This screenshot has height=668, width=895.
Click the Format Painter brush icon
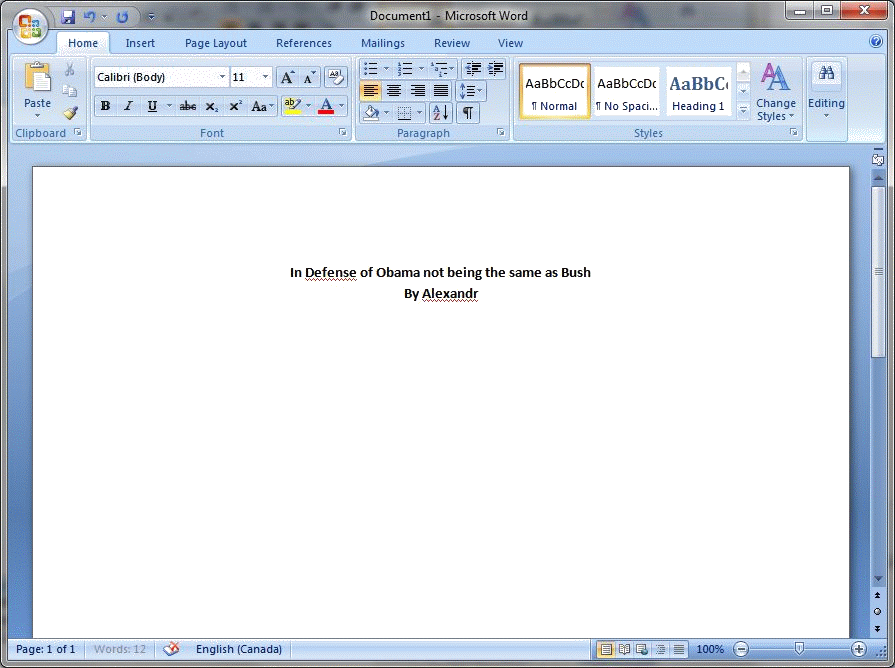pos(70,112)
